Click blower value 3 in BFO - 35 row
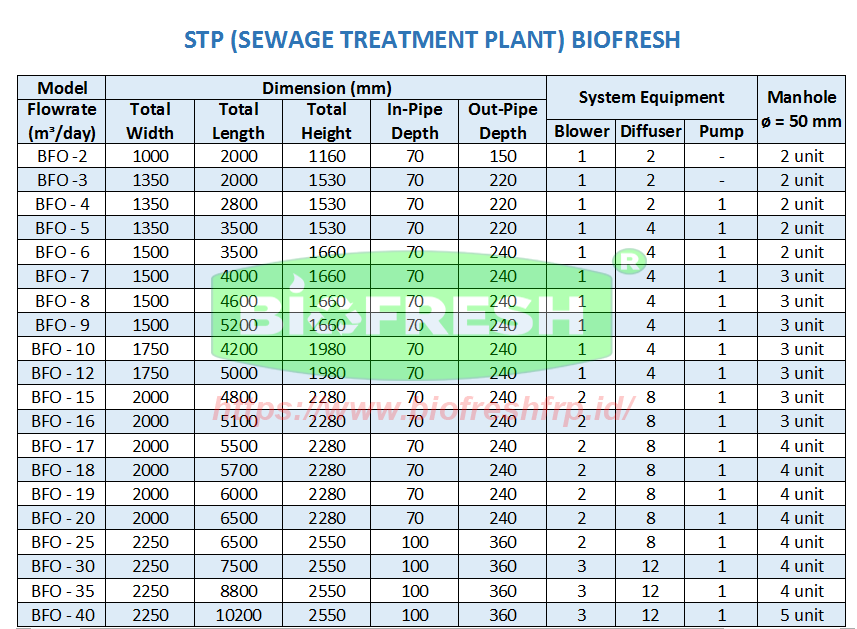 point(581,591)
